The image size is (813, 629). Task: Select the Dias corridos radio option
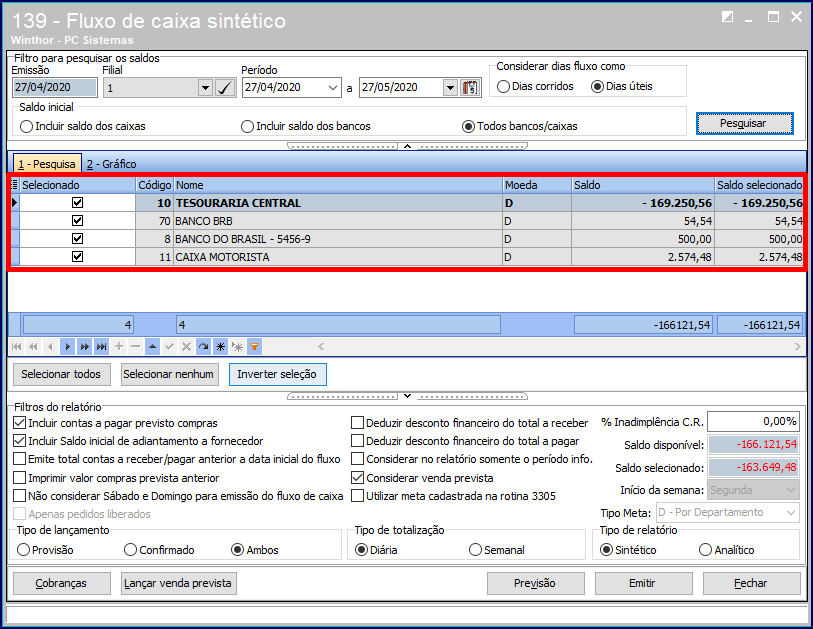coord(535,87)
